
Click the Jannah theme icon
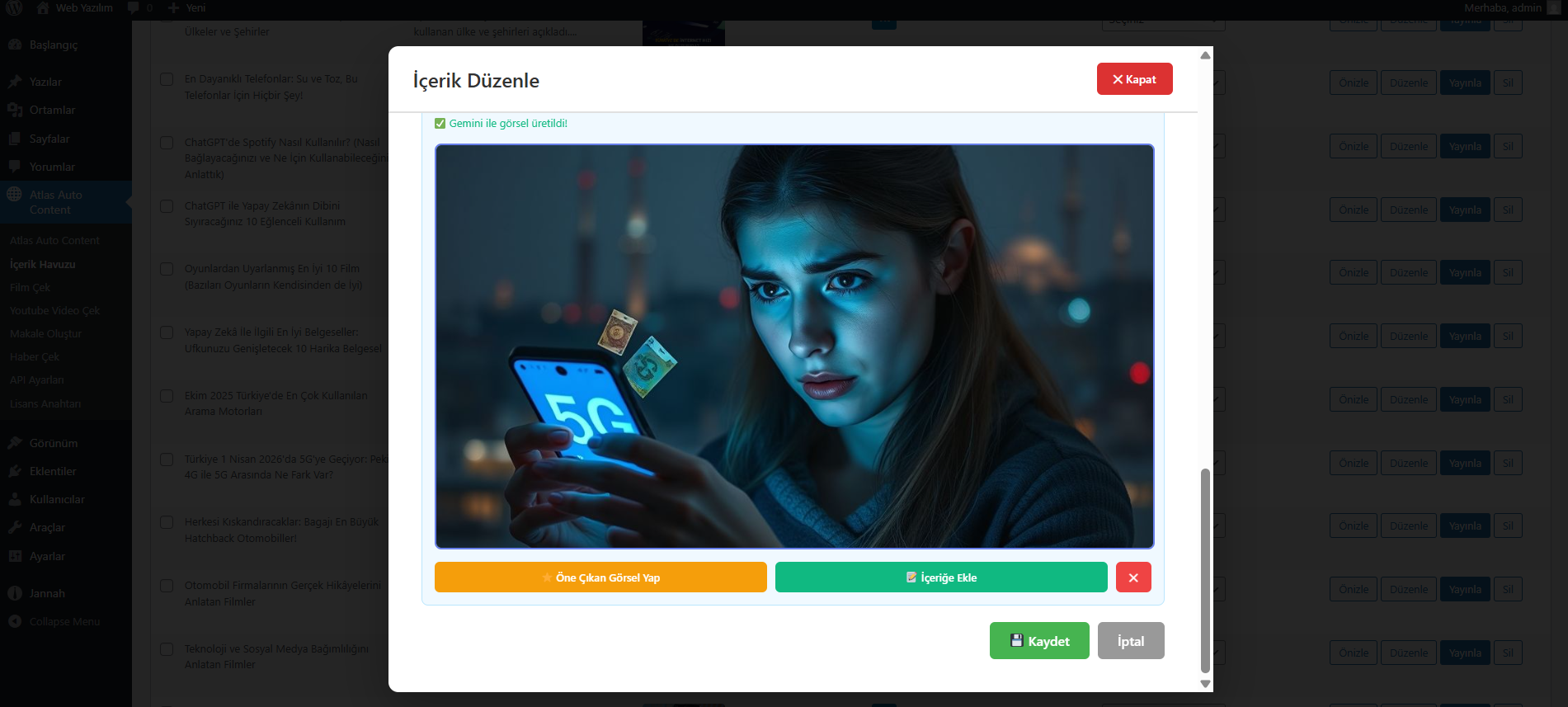(x=15, y=593)
